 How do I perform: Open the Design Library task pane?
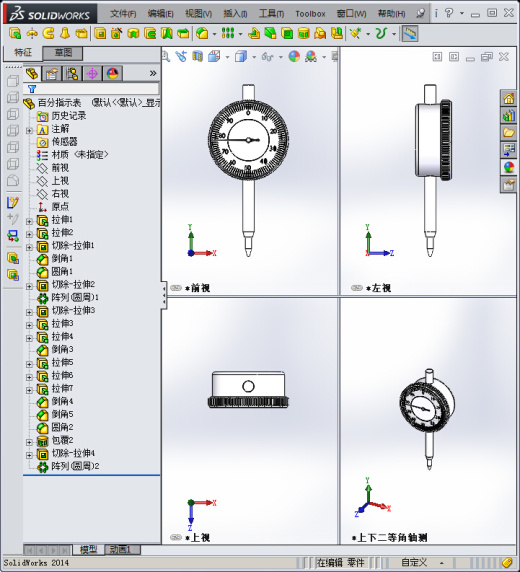509,115
